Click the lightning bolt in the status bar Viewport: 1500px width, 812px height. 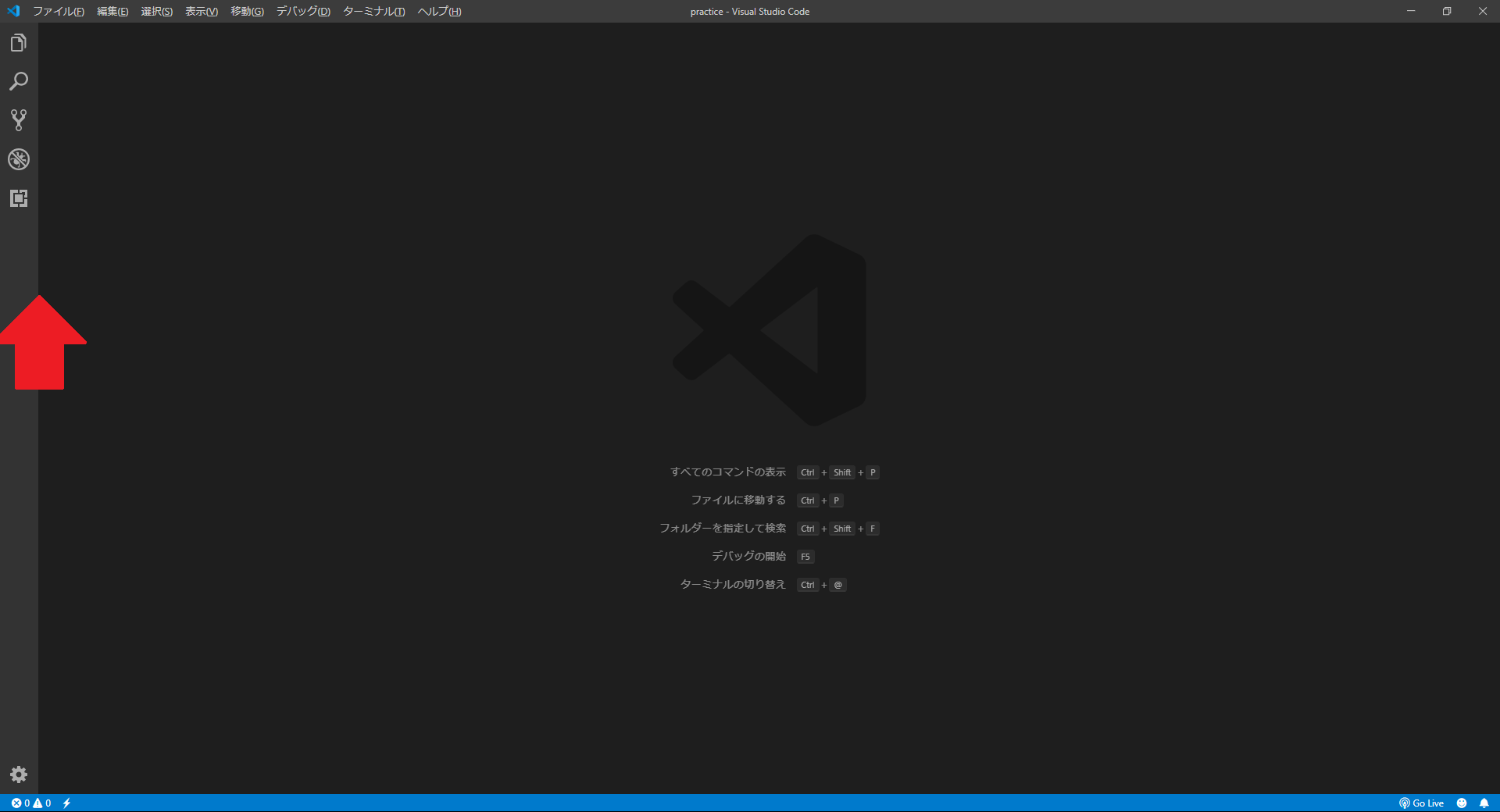pos(67,803)
